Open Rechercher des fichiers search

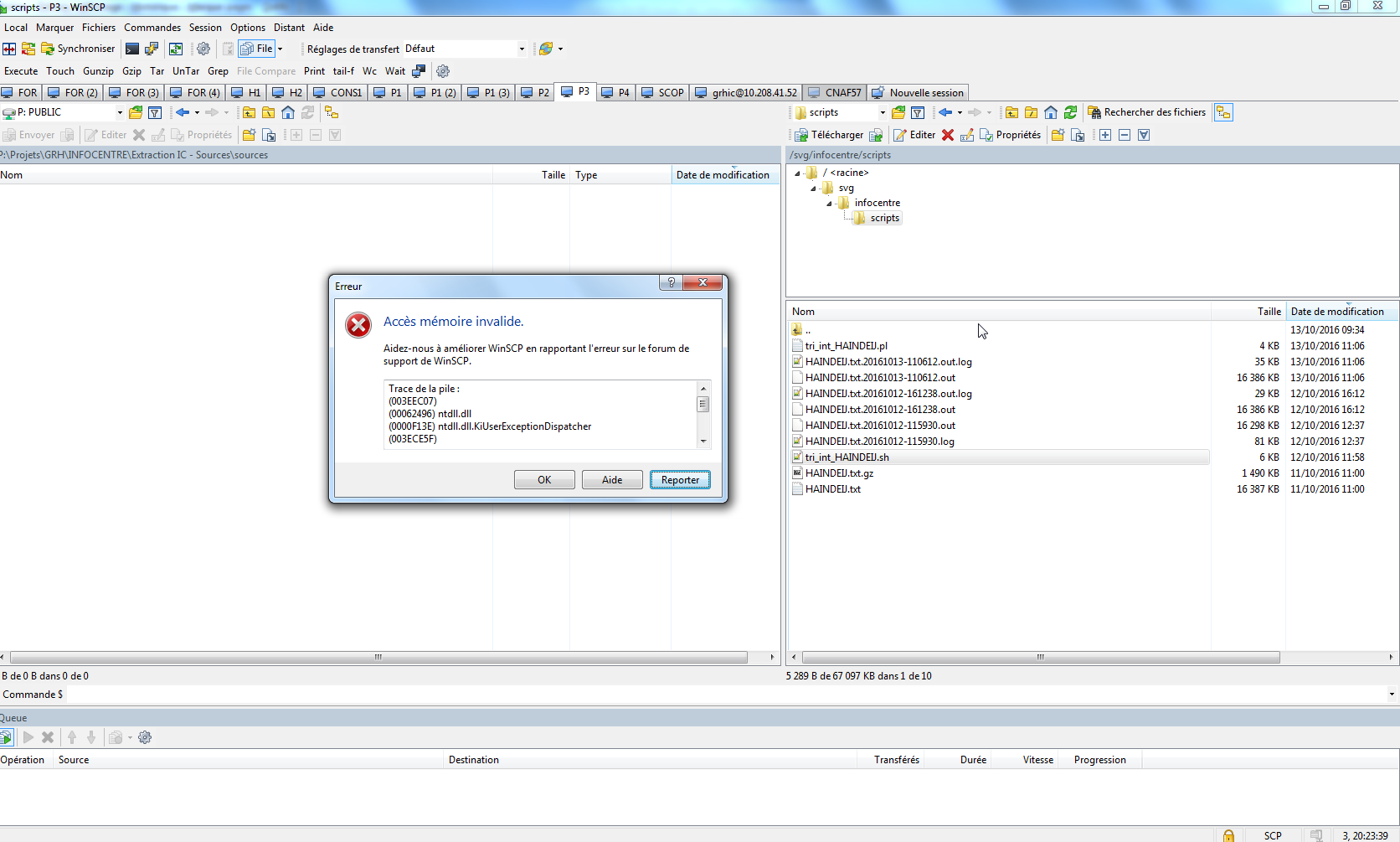click(x=1147, y=111)
